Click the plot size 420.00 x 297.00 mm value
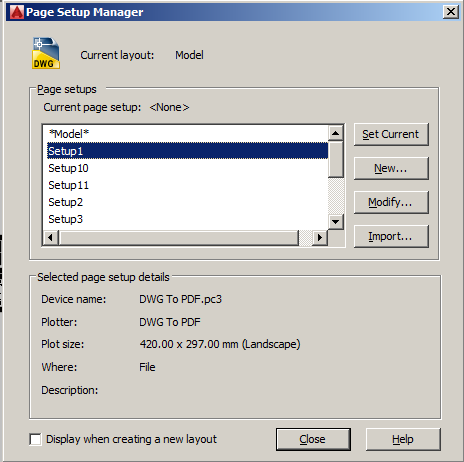464x462 pixels. pos(220,344)
